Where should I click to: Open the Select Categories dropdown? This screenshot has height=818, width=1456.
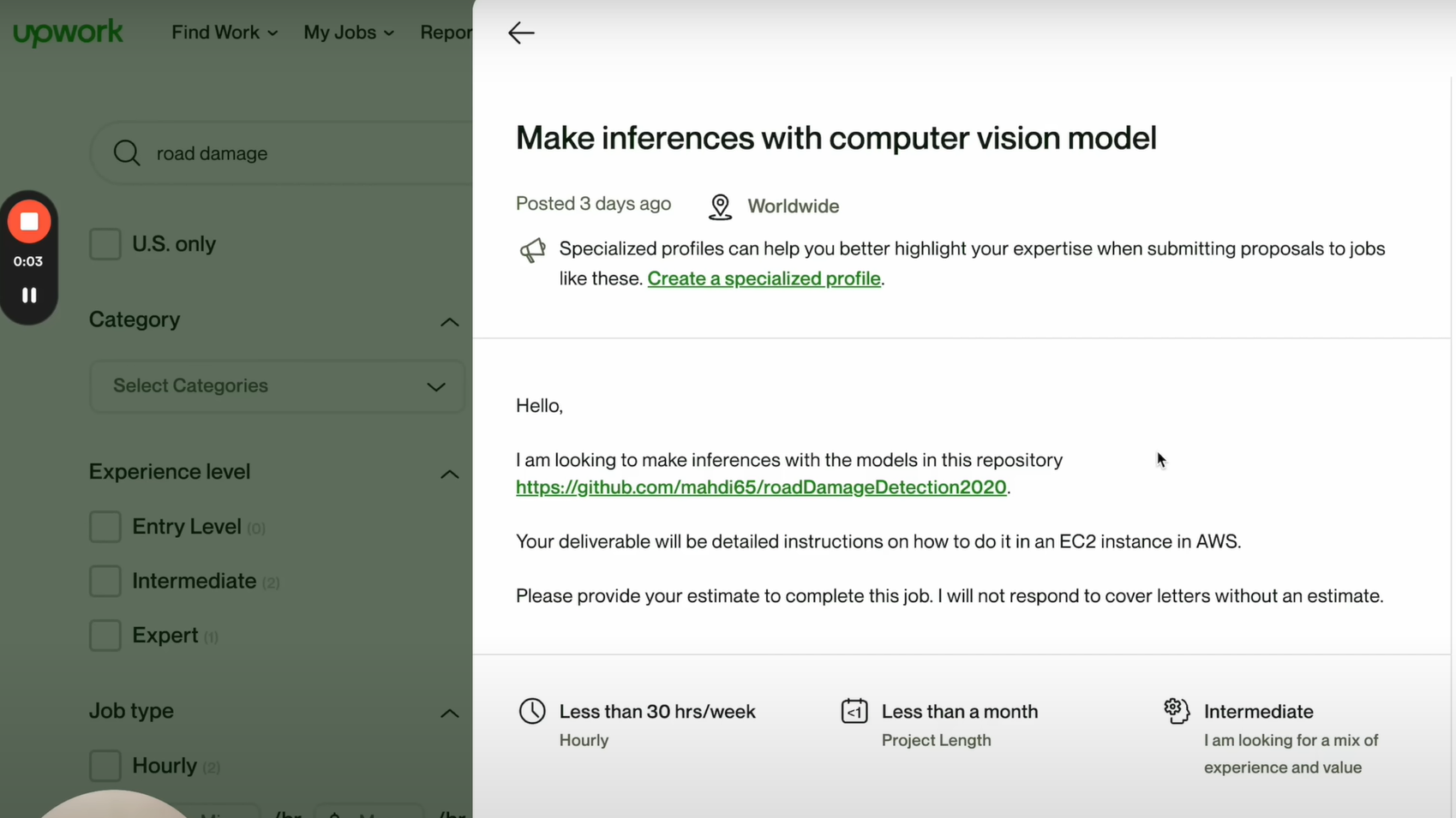277,386
